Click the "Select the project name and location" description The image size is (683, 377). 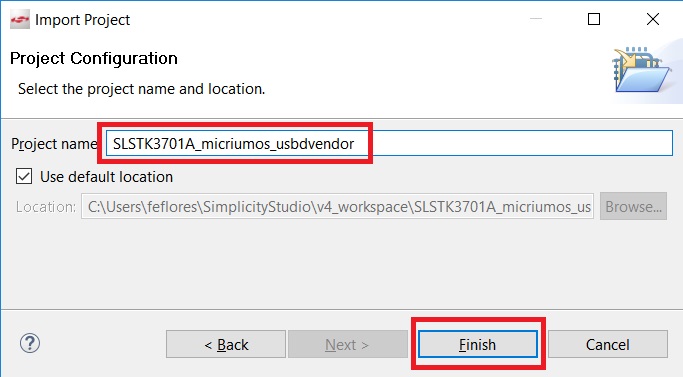pyautogui.click(x=142, y=89)
